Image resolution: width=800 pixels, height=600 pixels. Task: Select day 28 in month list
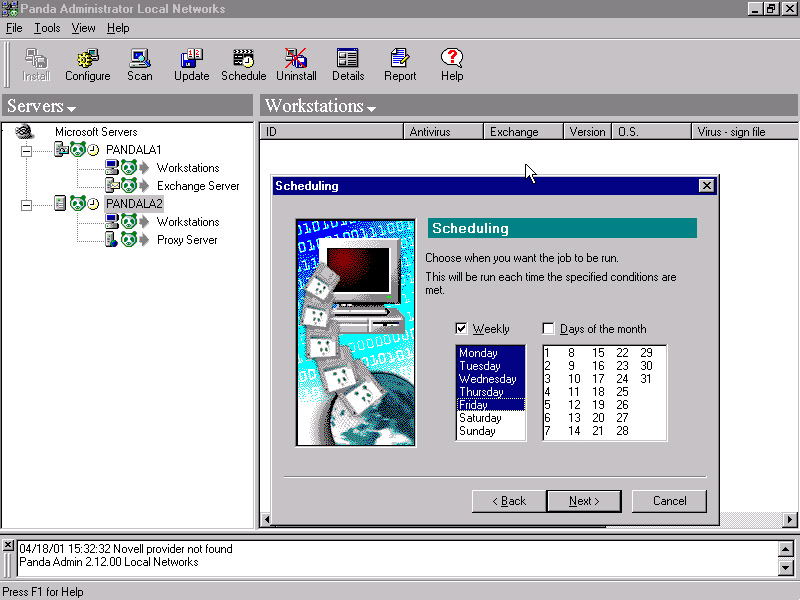[622, 431]
